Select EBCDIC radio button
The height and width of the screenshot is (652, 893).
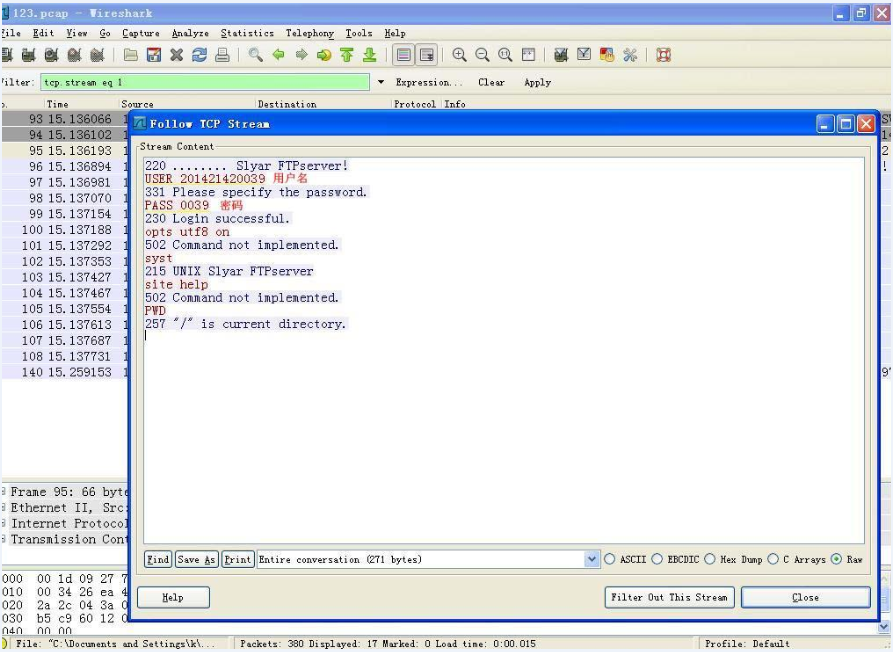[x=657, y=559]
